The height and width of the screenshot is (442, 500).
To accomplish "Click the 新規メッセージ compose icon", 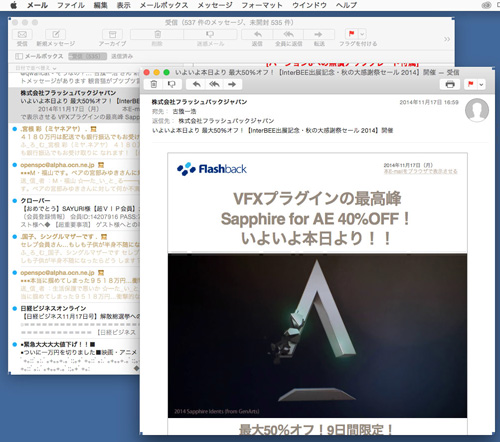I will click(56, 34).
